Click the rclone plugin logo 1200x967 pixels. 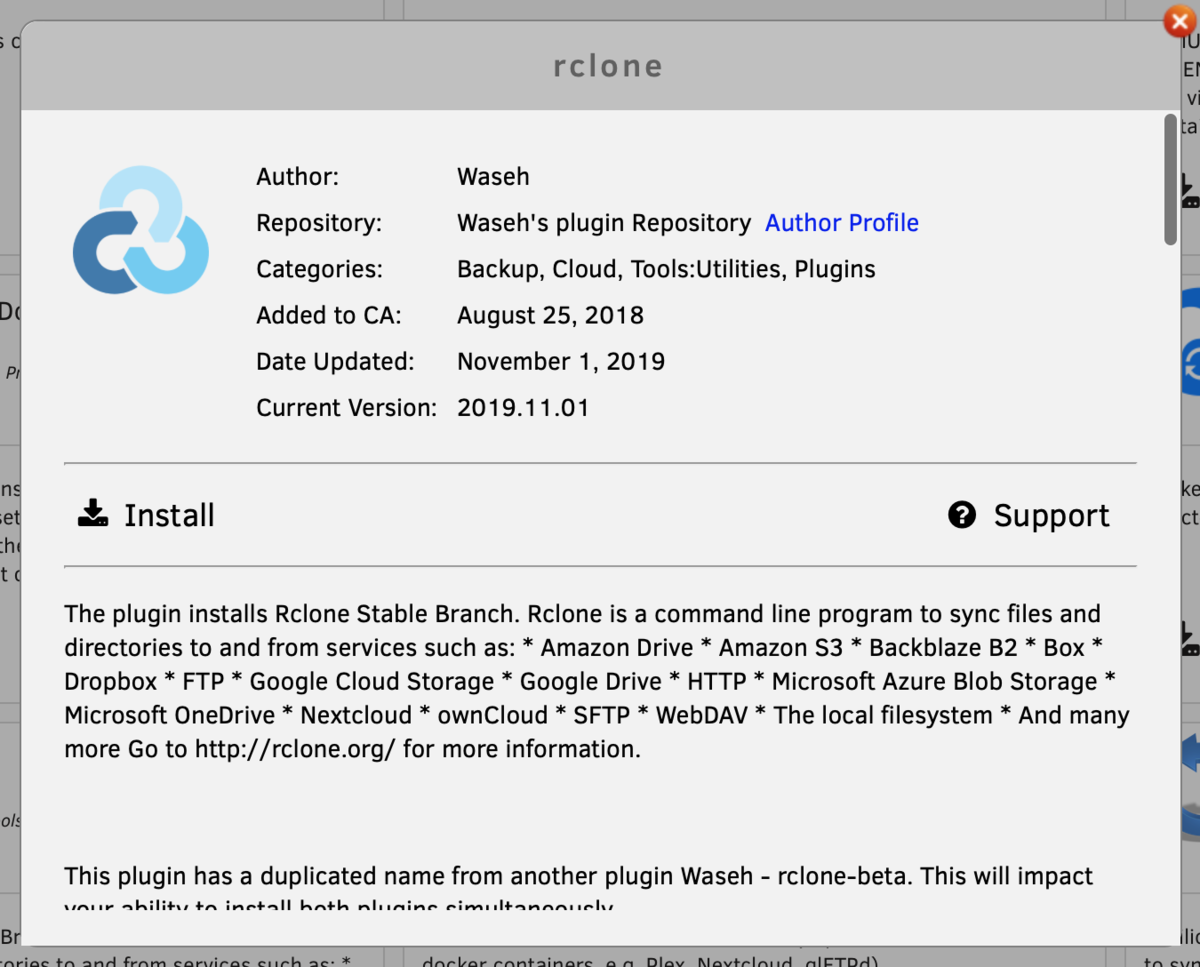pyautogui.click(x=141, y=230)
